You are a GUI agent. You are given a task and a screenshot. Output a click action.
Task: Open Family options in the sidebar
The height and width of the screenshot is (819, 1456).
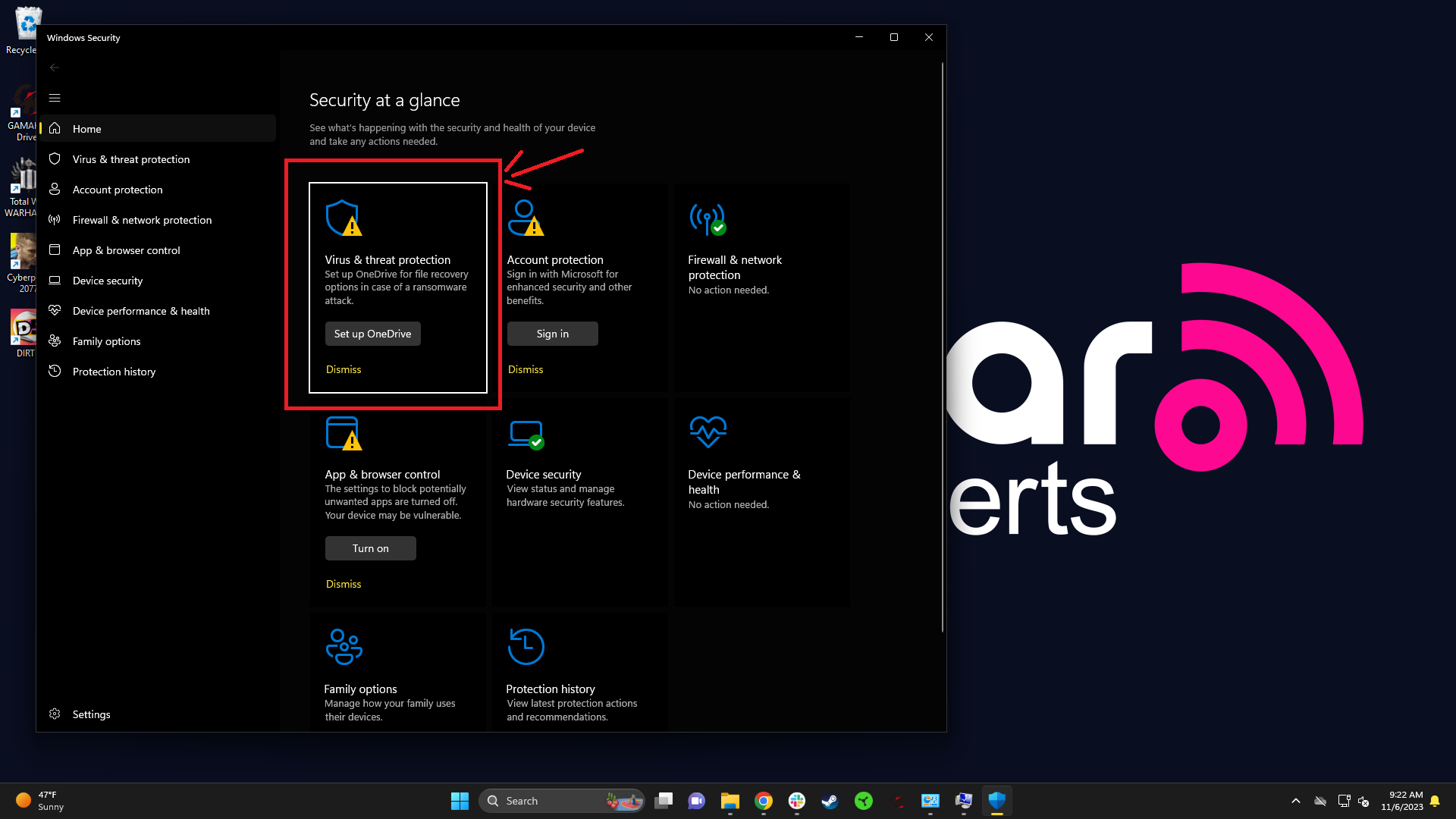pyautogui.click(x=158, y=341)
